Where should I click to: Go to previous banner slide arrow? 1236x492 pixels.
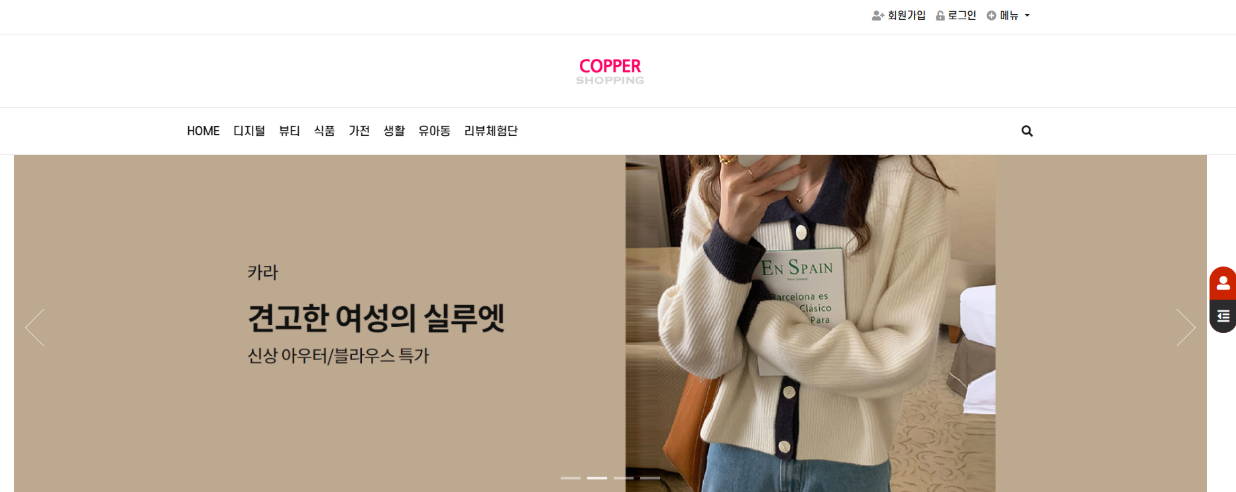click(x=35, y=327)
